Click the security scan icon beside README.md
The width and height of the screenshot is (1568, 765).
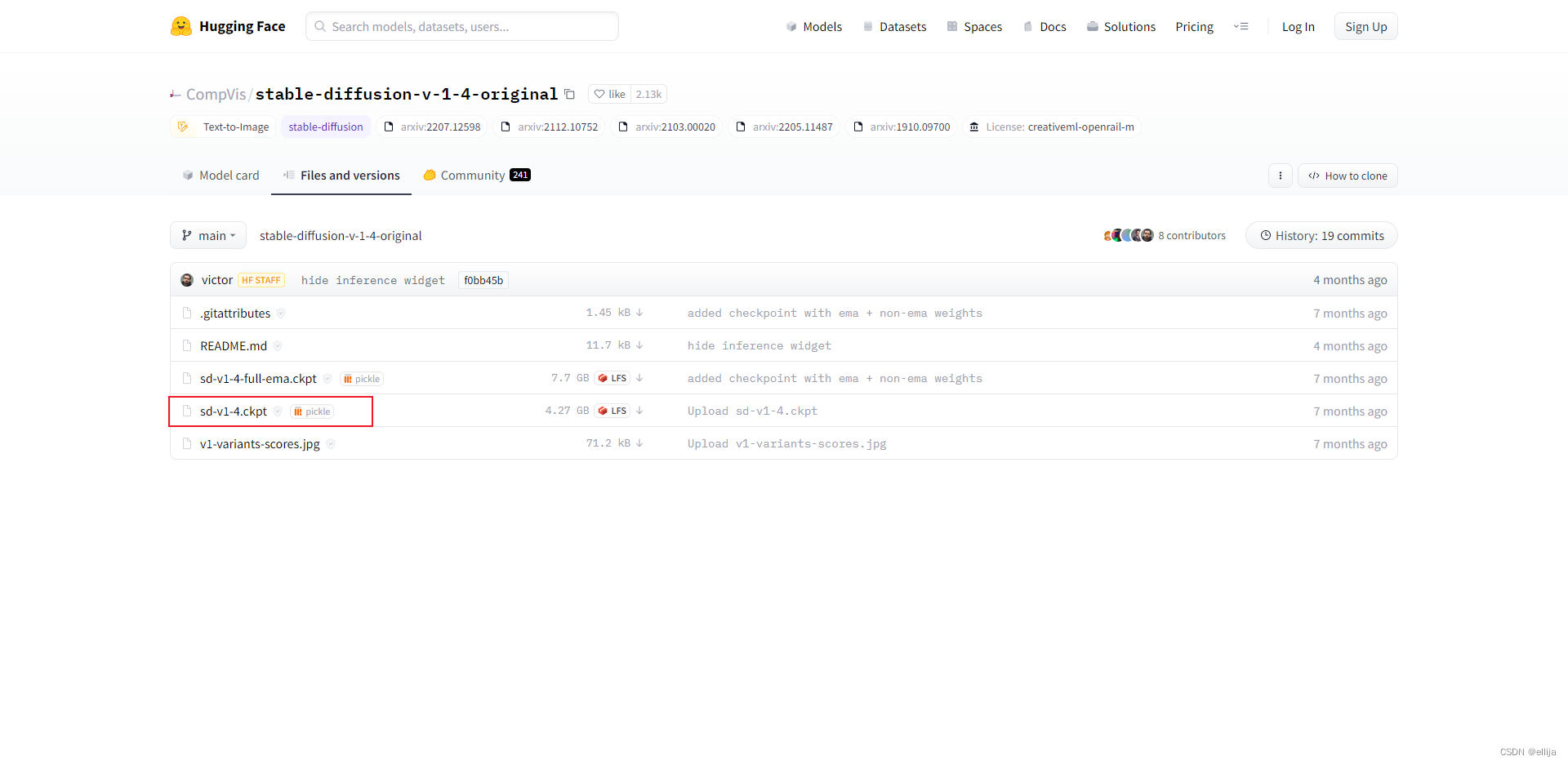(278, 346)
